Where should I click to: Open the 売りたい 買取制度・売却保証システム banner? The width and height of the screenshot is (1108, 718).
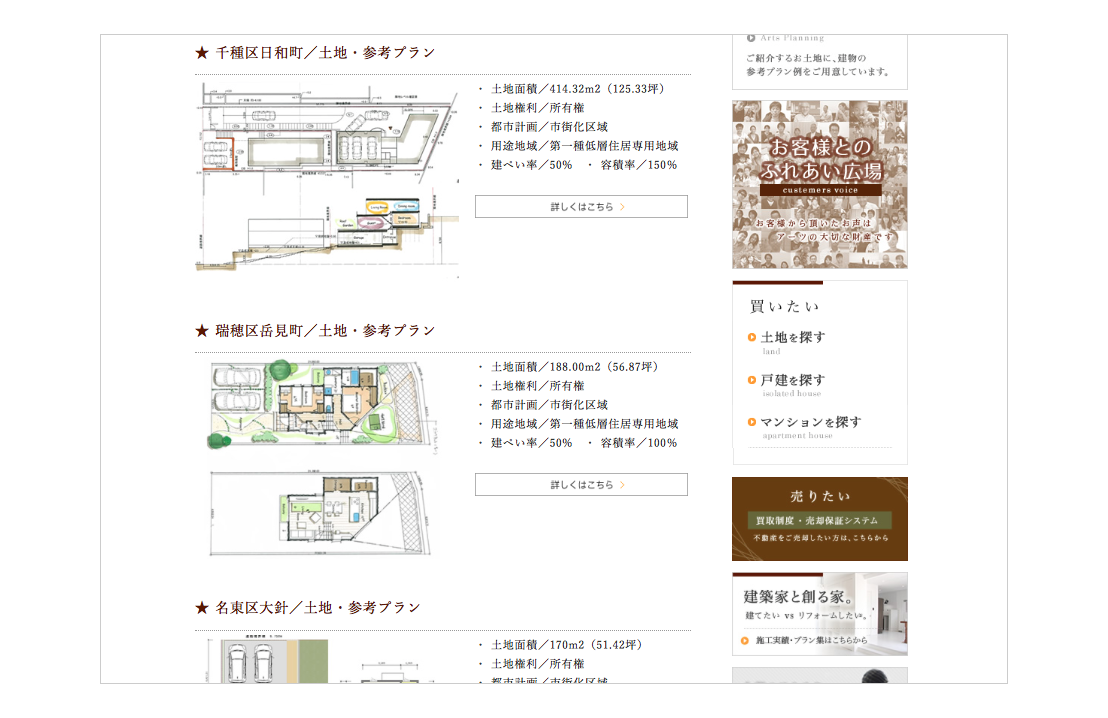tap(819, 519)
